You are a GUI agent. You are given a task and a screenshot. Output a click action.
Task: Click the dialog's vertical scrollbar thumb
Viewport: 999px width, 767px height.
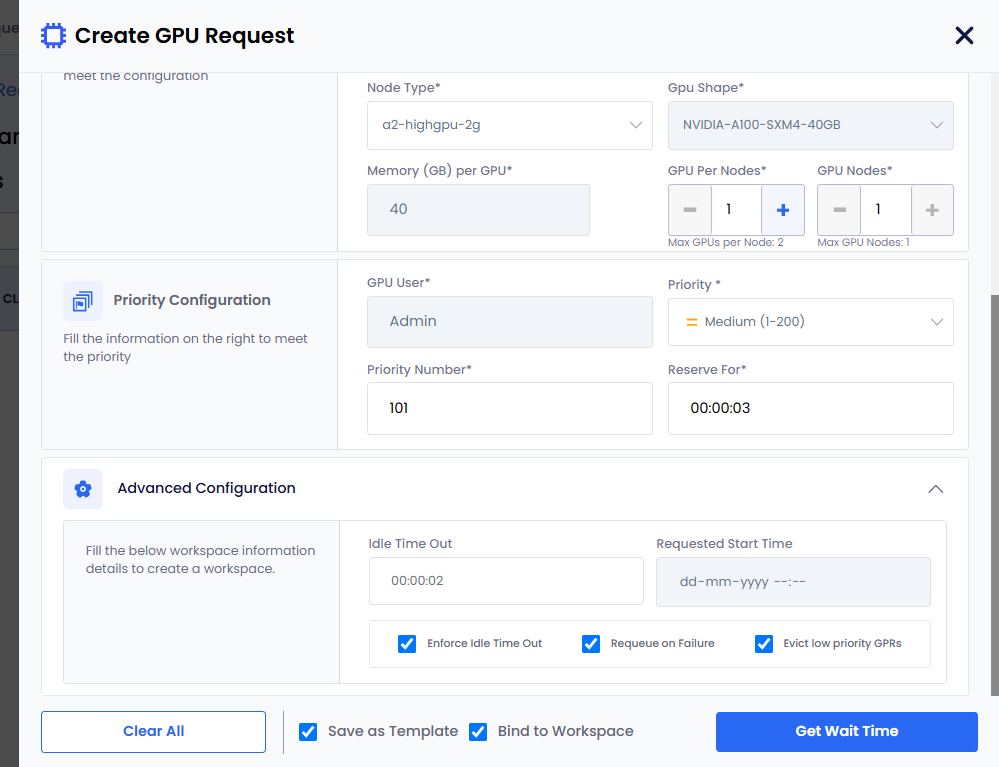[994, 495]
